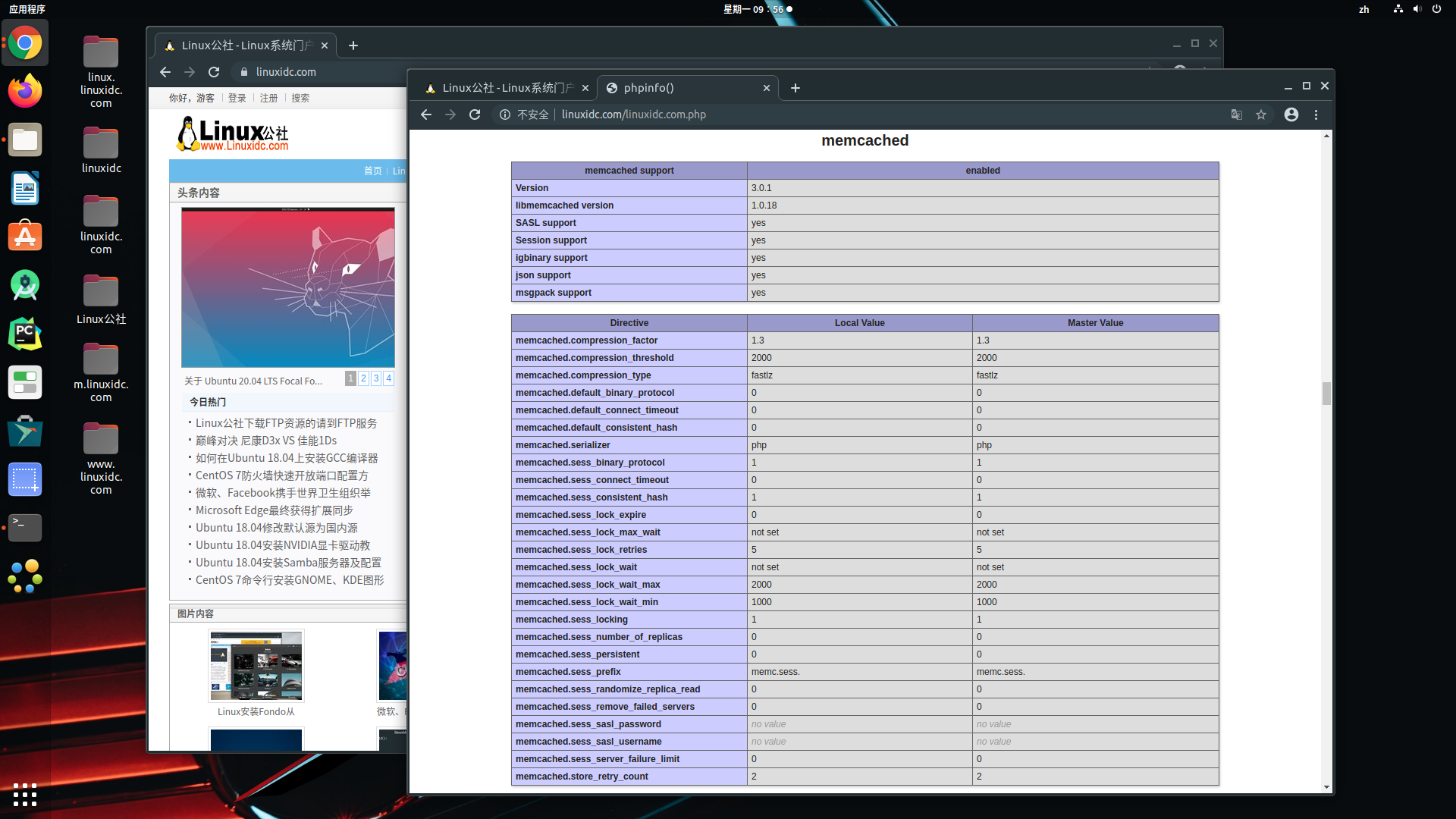The height and width of the screenshot is (819, 1456).
Task: Open the linuxidc desktop folder
Action: coord(101,150)
